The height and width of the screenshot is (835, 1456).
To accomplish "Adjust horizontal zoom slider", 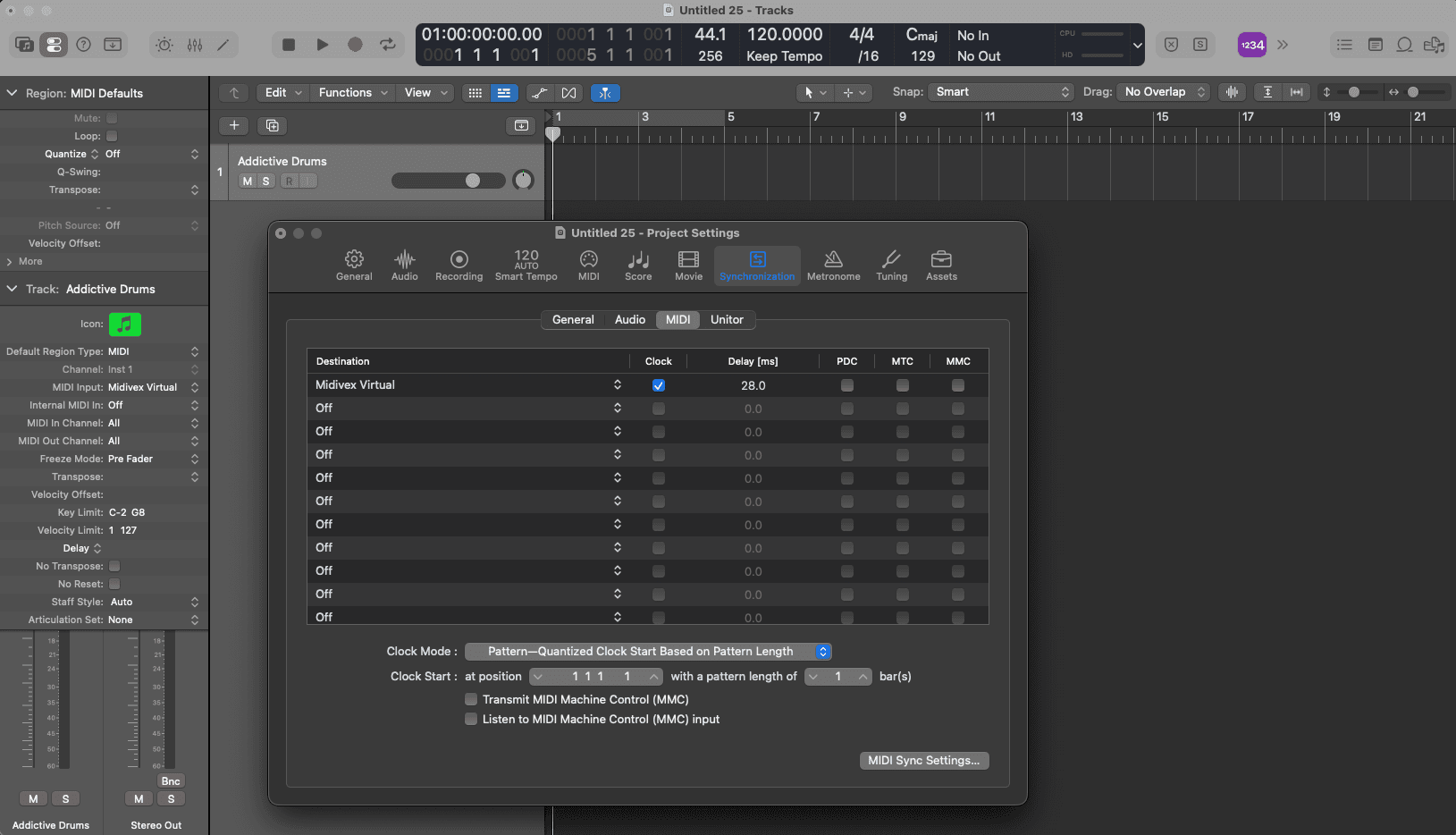I will [x=1425, y=92].
